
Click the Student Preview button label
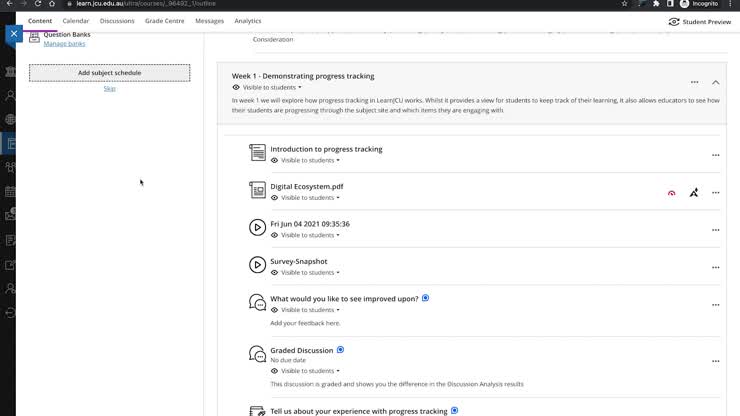(x=706, y=22)
